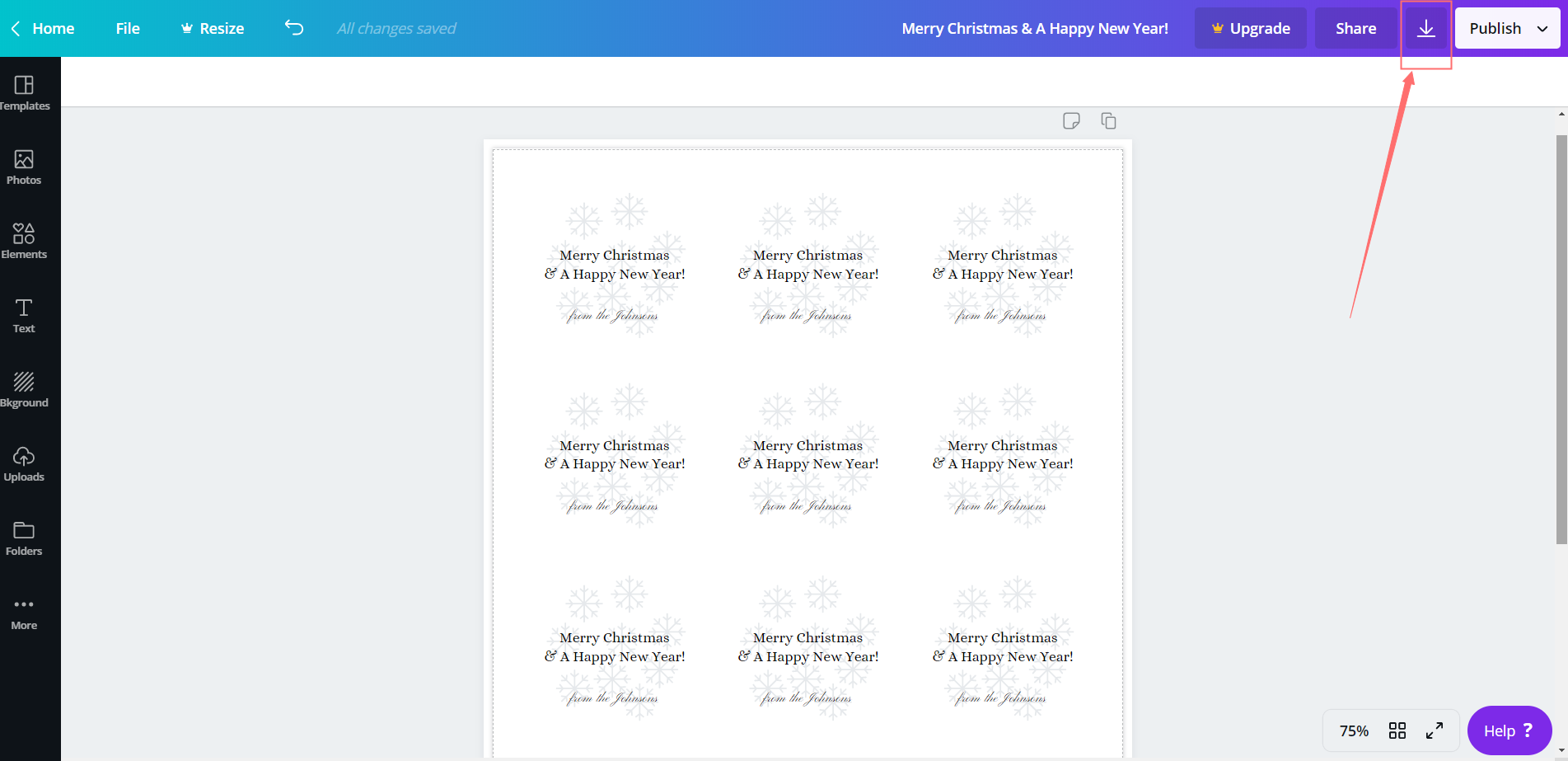This screenshot has width=1568, height=761.
Task: Open the Folders panel
Action: [x=24, y=536]
